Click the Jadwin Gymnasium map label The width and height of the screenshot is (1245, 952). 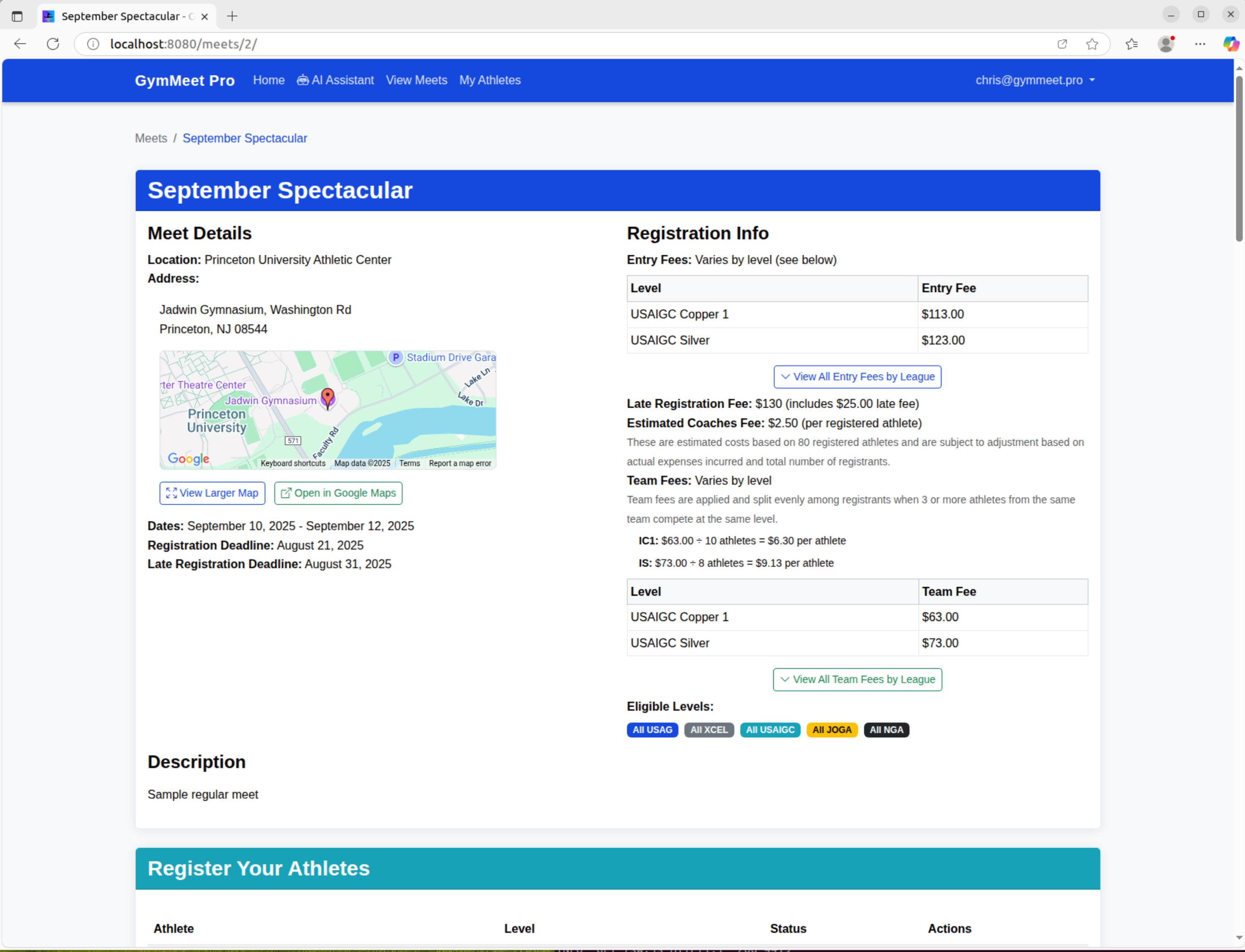(271, 401)
